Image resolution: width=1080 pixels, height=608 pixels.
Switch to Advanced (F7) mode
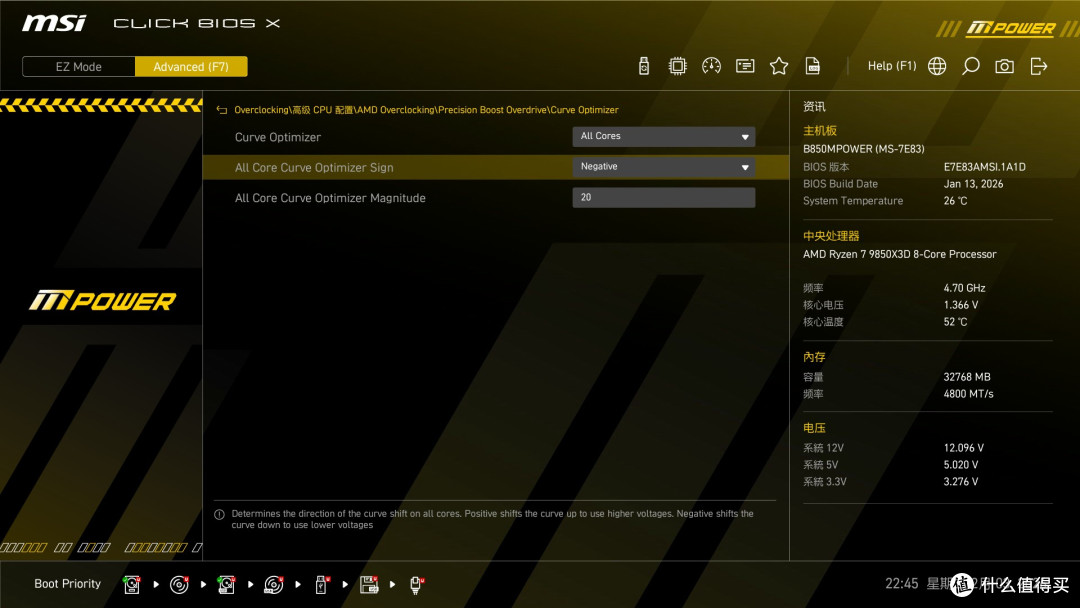pyautogui.click(x=191, y=67)
